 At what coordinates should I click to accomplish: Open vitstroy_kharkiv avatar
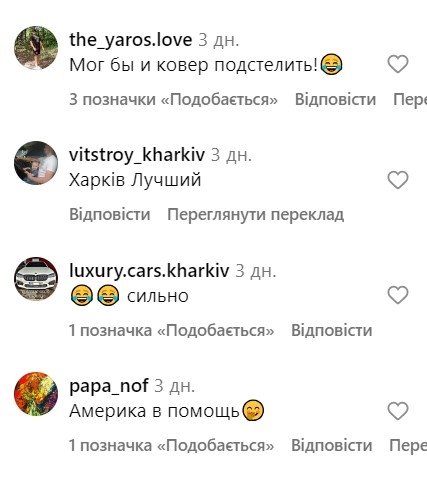[36, 163]
